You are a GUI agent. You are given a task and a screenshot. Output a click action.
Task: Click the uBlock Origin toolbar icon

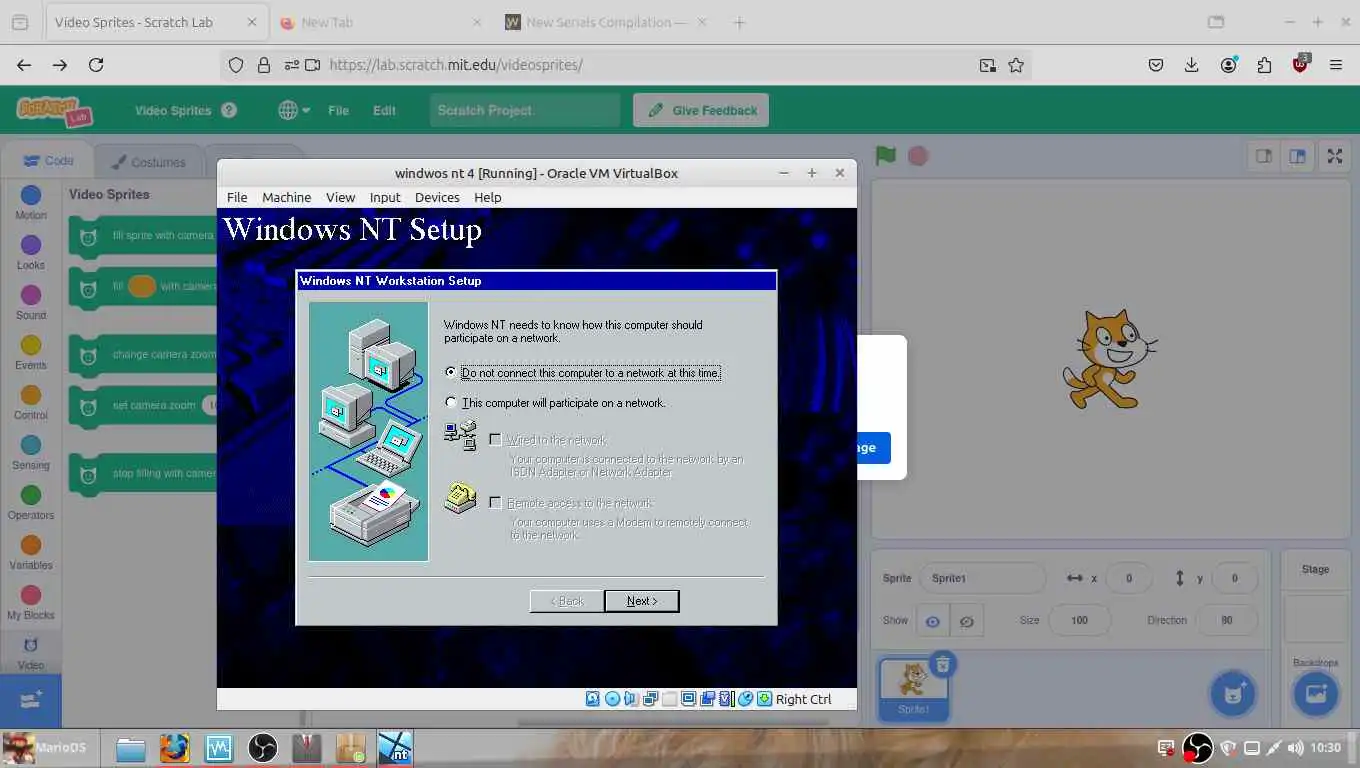[1300, 65]
